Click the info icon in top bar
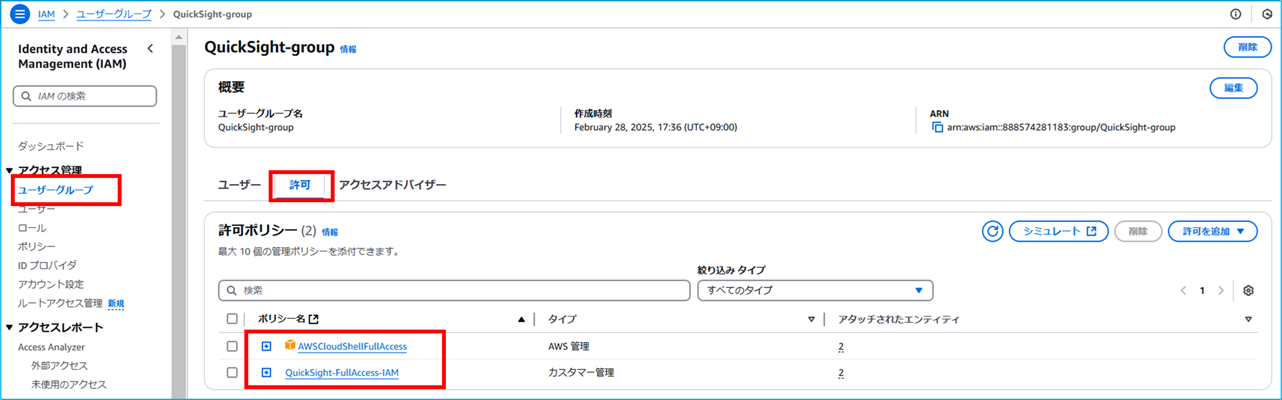This screenshot has height=400, width=1282. 1235,14
